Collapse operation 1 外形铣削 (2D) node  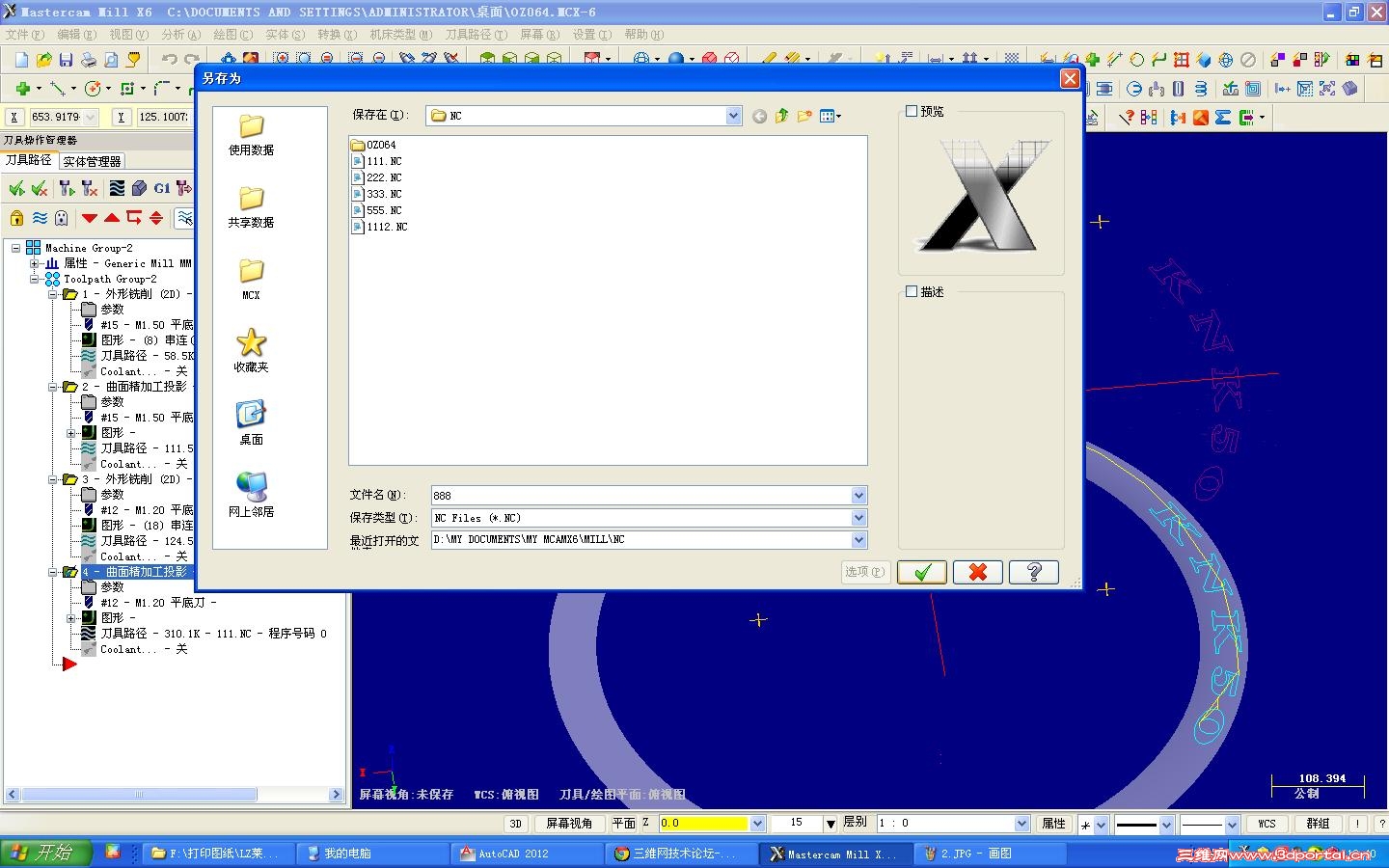(53, 294)
